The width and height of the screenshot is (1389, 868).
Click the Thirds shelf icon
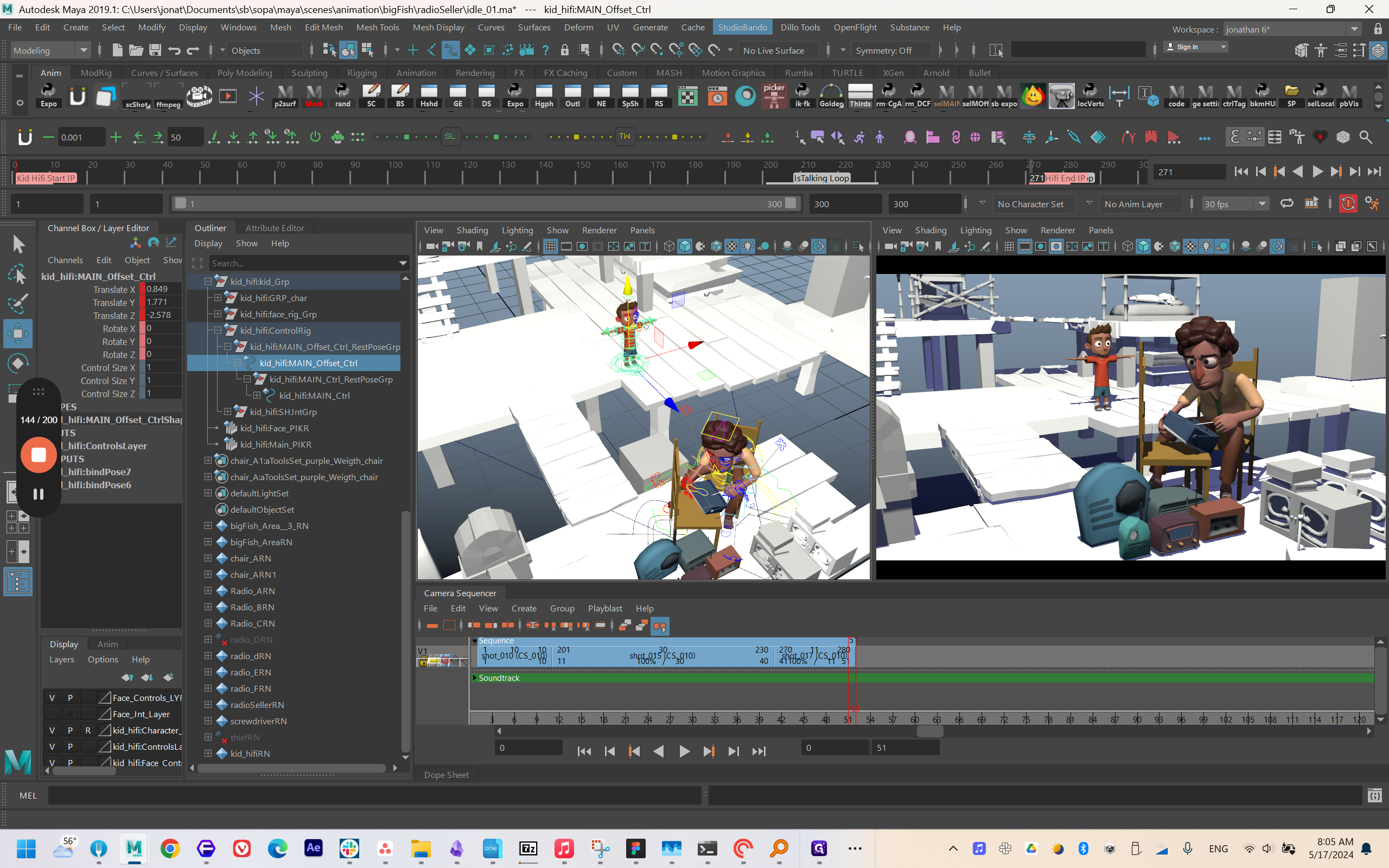(x=860, y=95)
